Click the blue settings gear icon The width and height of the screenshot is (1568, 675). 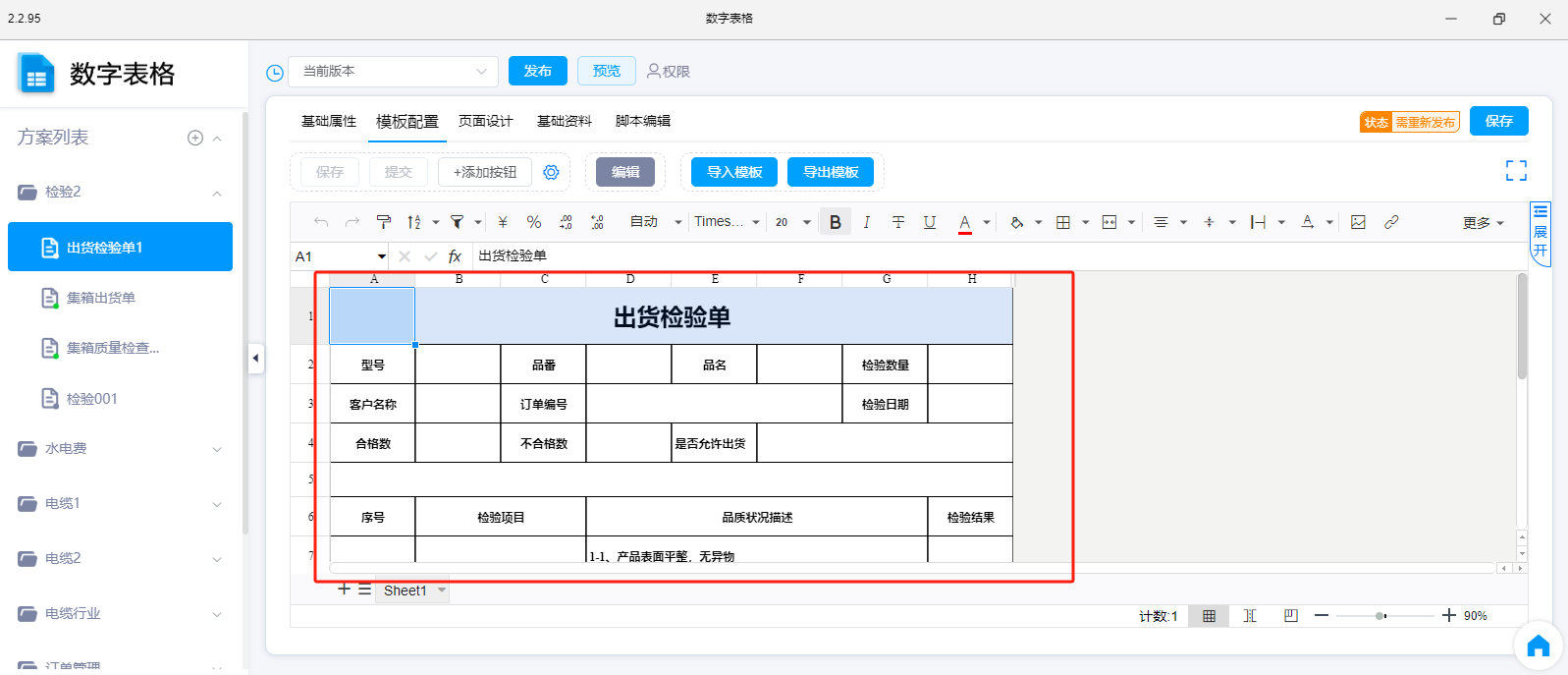[552, 172]
